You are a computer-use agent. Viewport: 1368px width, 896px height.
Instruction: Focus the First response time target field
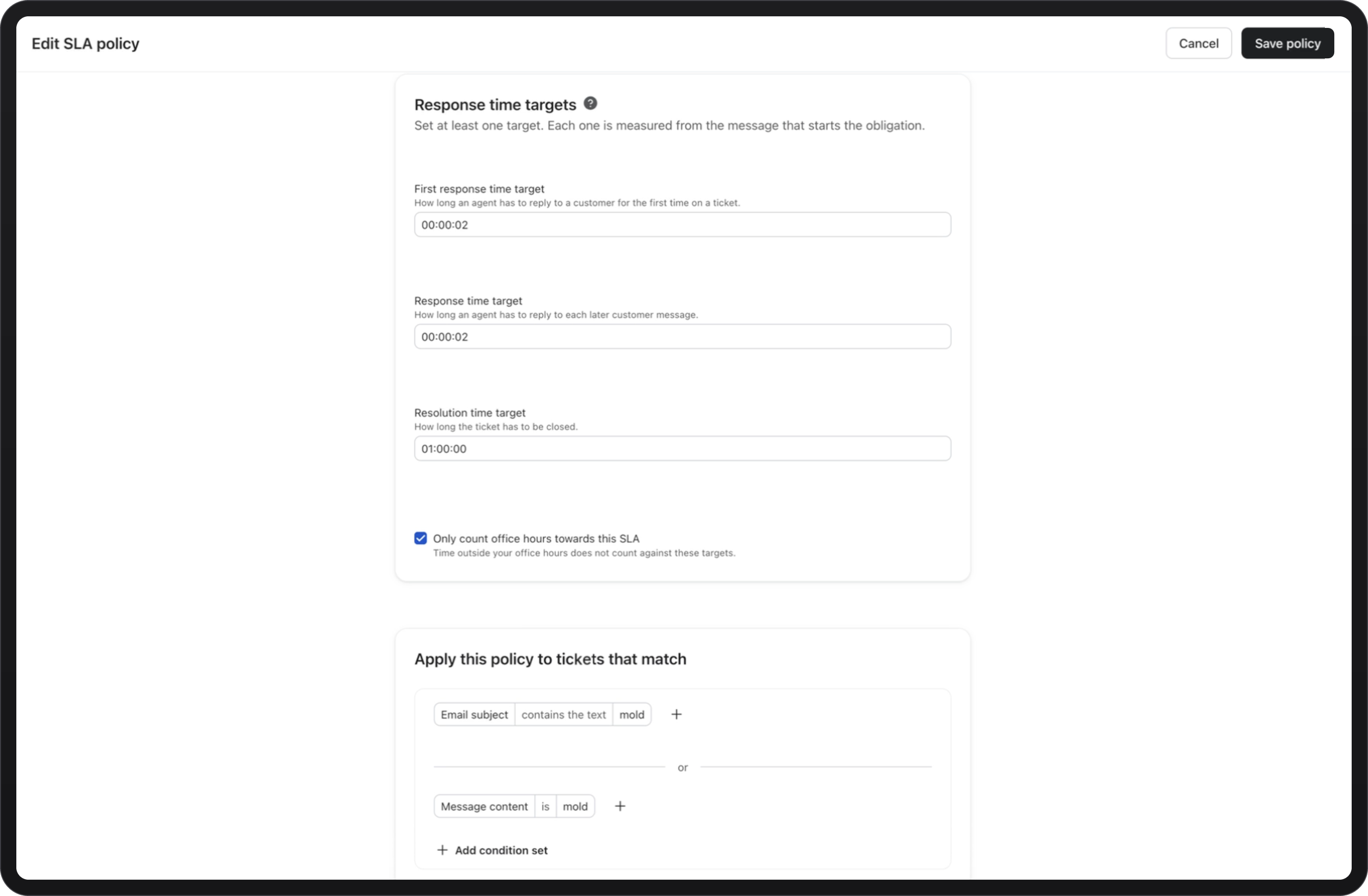(x=682, y=225)
